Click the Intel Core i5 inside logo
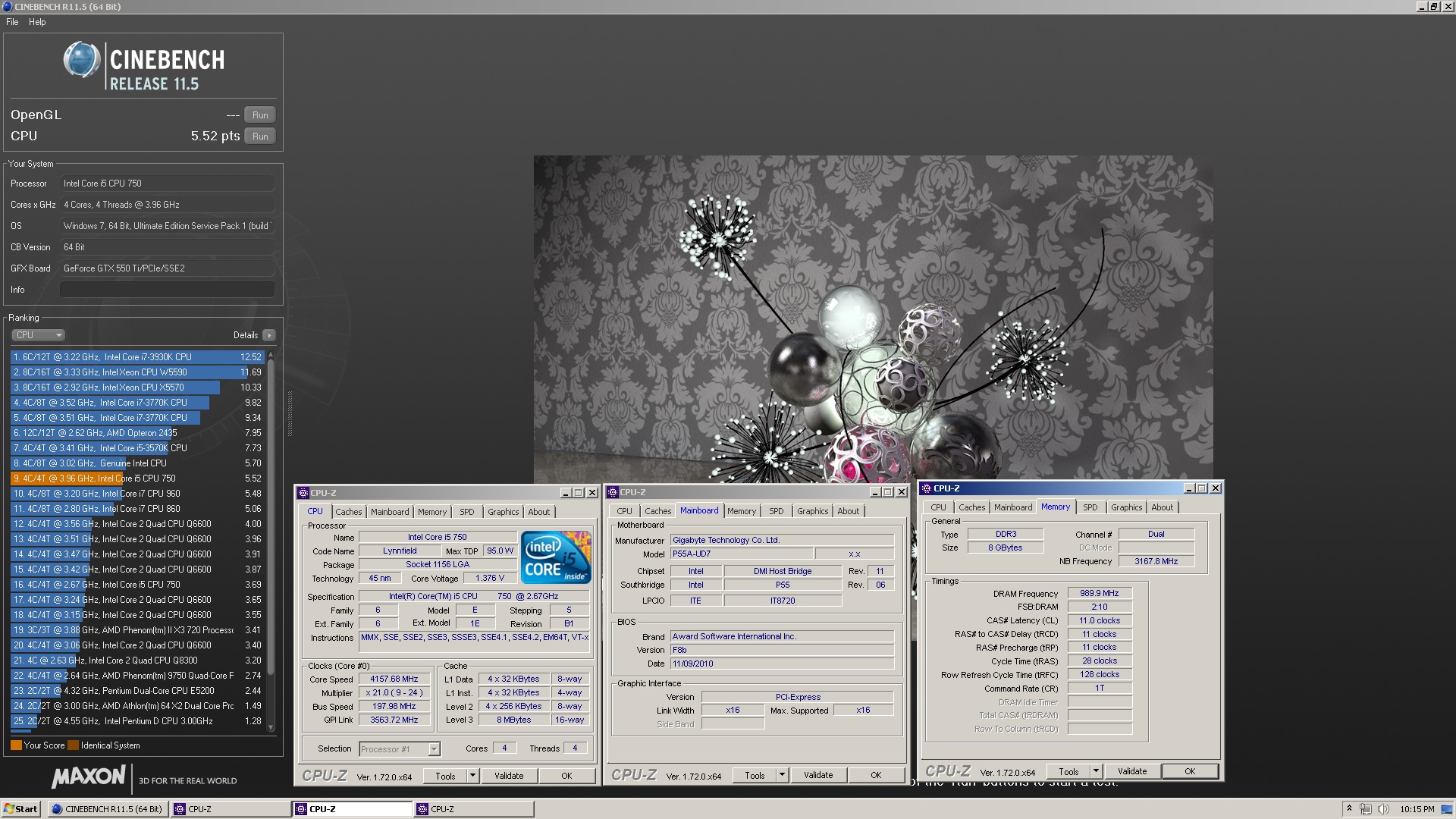Viewport: 1456px width, 819px height. 556,557
